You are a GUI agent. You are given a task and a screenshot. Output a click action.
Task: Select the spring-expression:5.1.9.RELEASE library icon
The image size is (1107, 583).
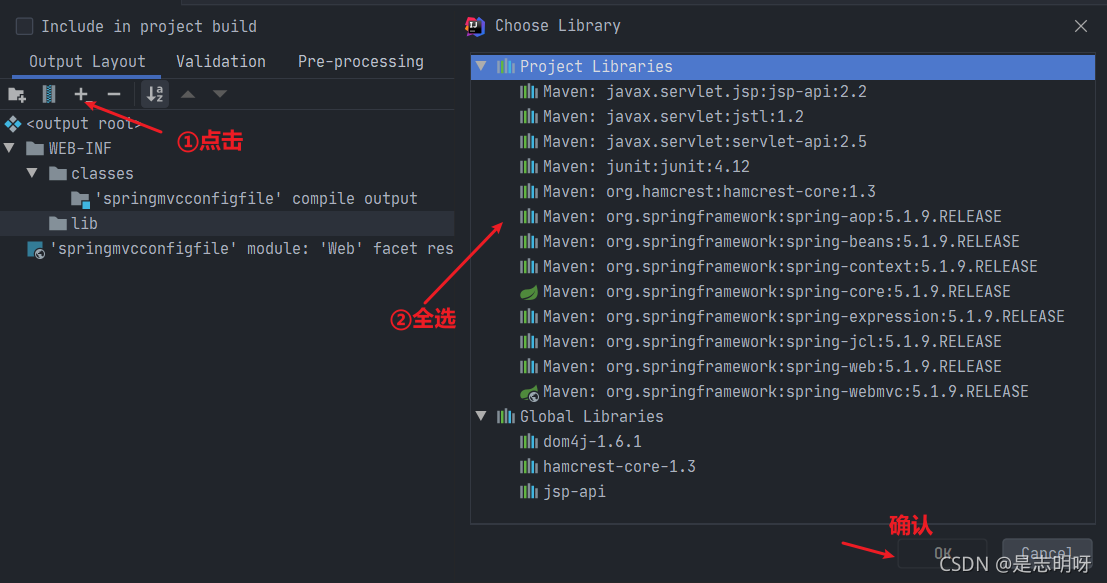[529, 316]
